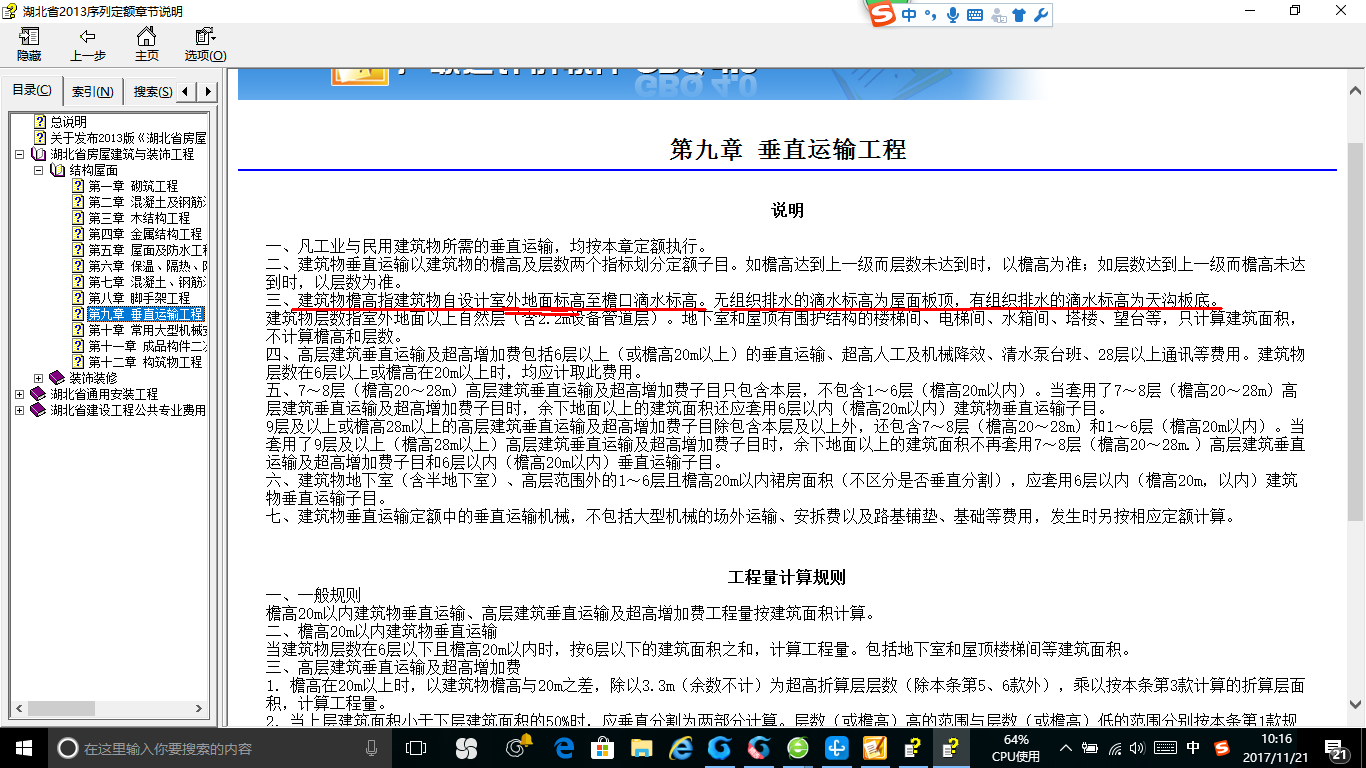Select 第八章 脚手架工程 topic
The height and width of the screenshot is (768, 1366).
139,298
